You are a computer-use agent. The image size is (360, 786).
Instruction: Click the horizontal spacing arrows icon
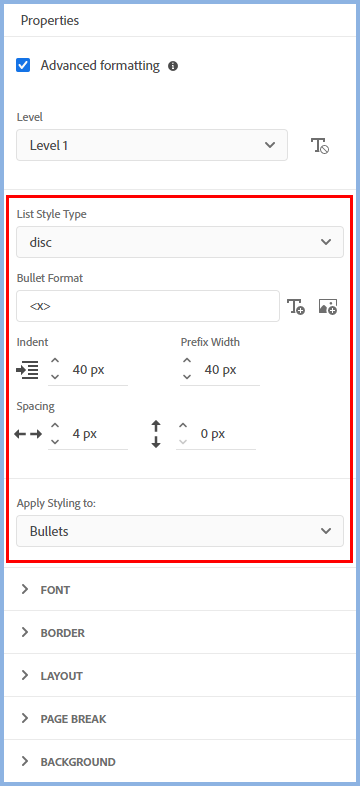pyautogui.click(x=28, y=434)
